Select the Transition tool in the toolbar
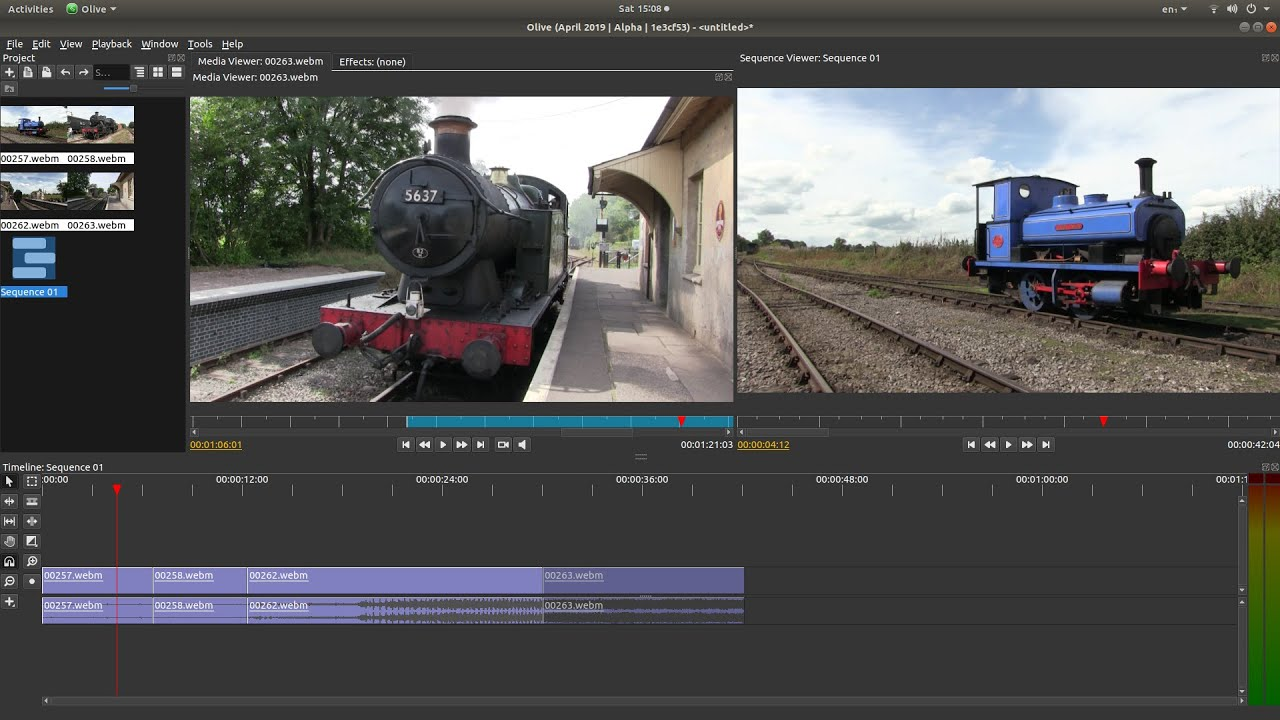 pos(31,541)
